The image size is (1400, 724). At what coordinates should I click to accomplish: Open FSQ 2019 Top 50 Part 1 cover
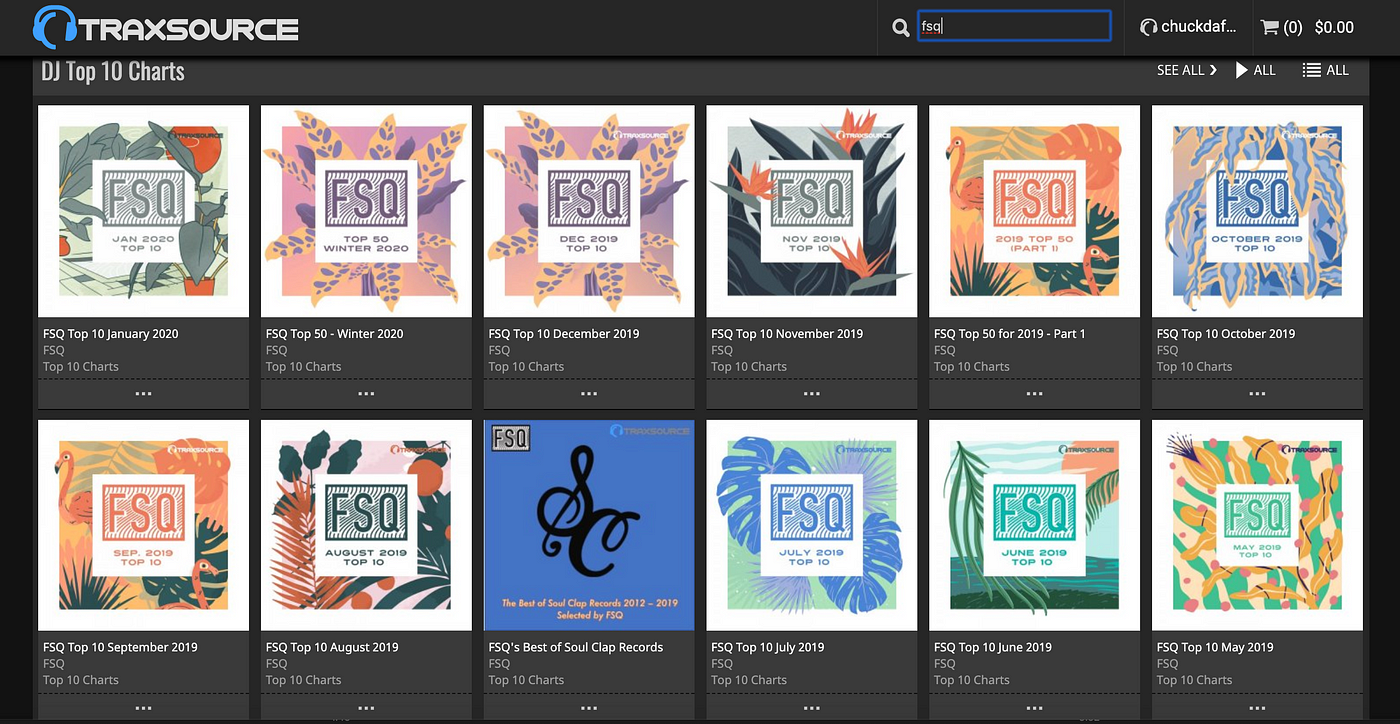pos(1035,211)
